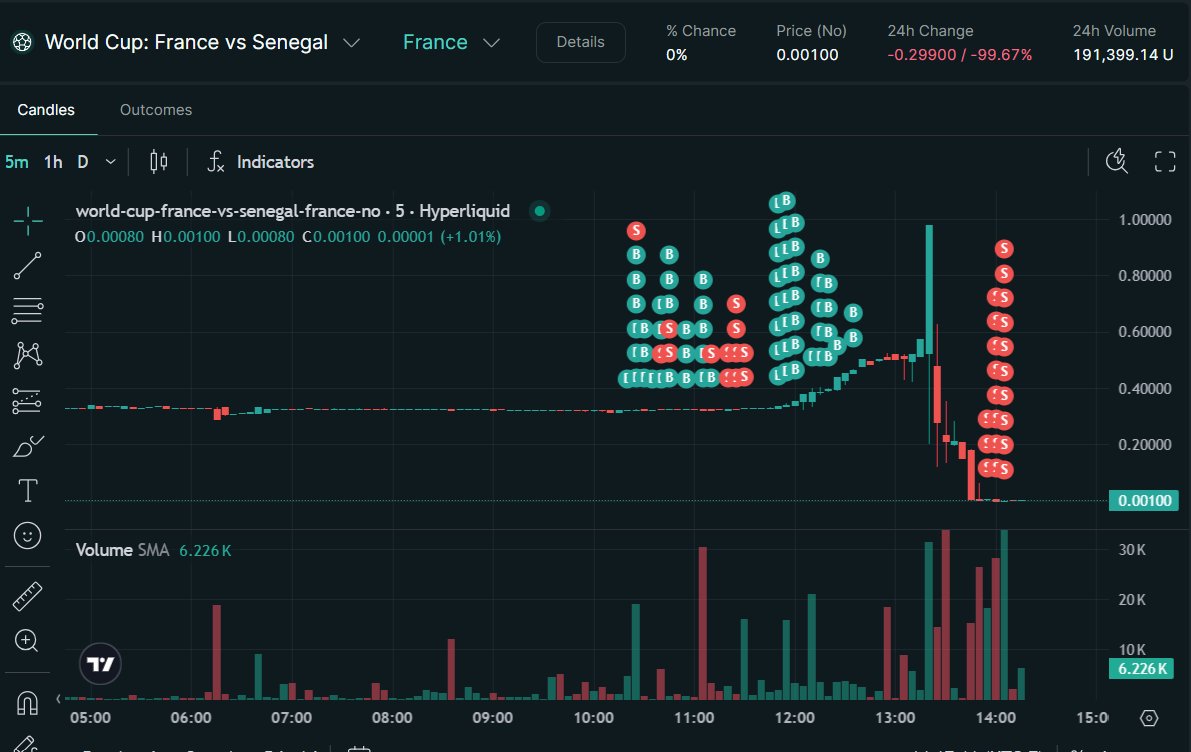Click the 12:00 time axis label
This screenshot has height=752, width=1191.
tap(795, 718)
